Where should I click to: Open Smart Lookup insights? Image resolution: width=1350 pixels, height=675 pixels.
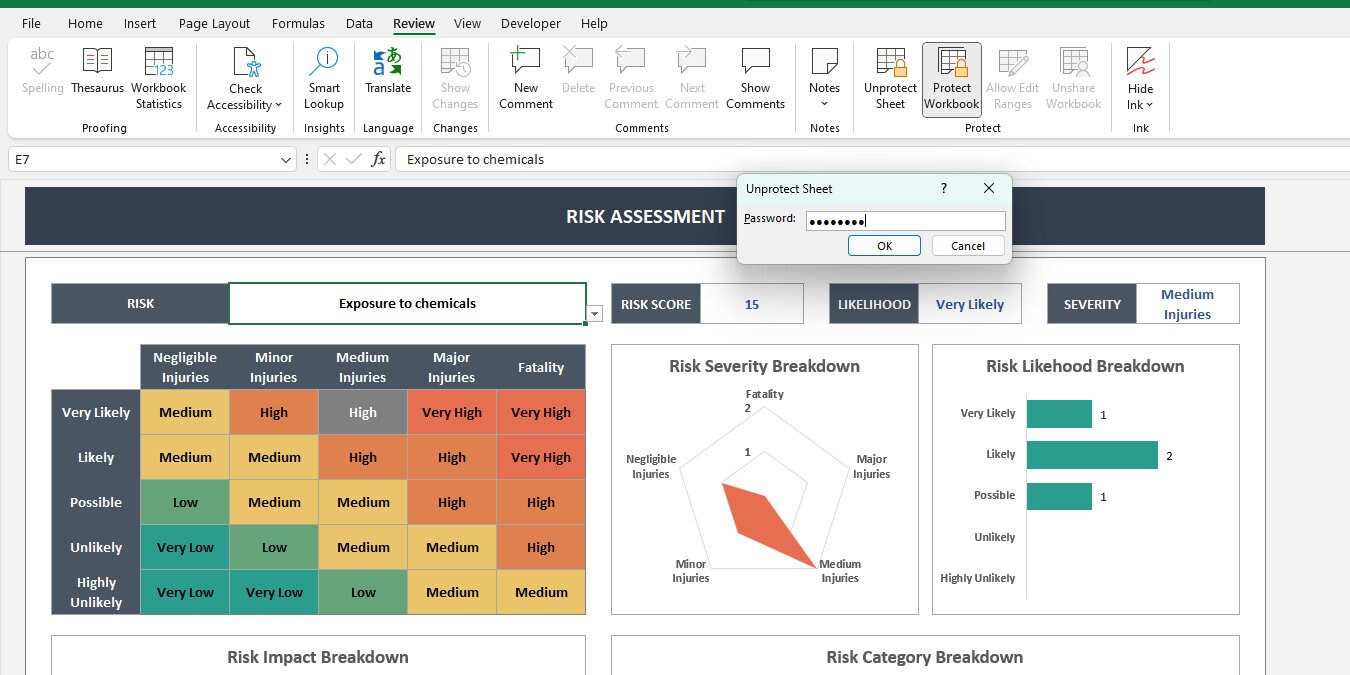click(x=324, y=79)
